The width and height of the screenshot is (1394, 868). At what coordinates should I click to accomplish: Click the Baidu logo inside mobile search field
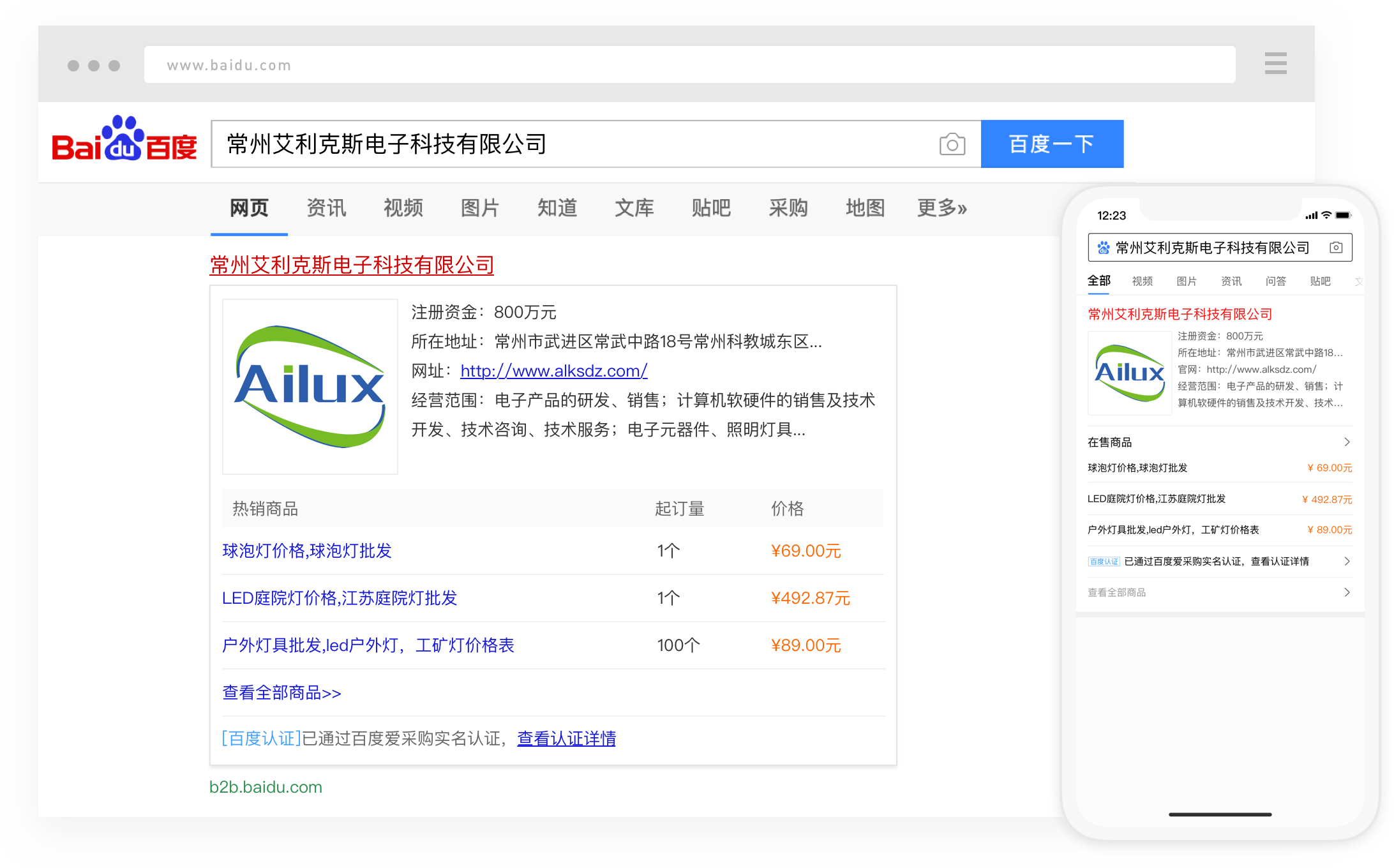[x=1102, y=248]
